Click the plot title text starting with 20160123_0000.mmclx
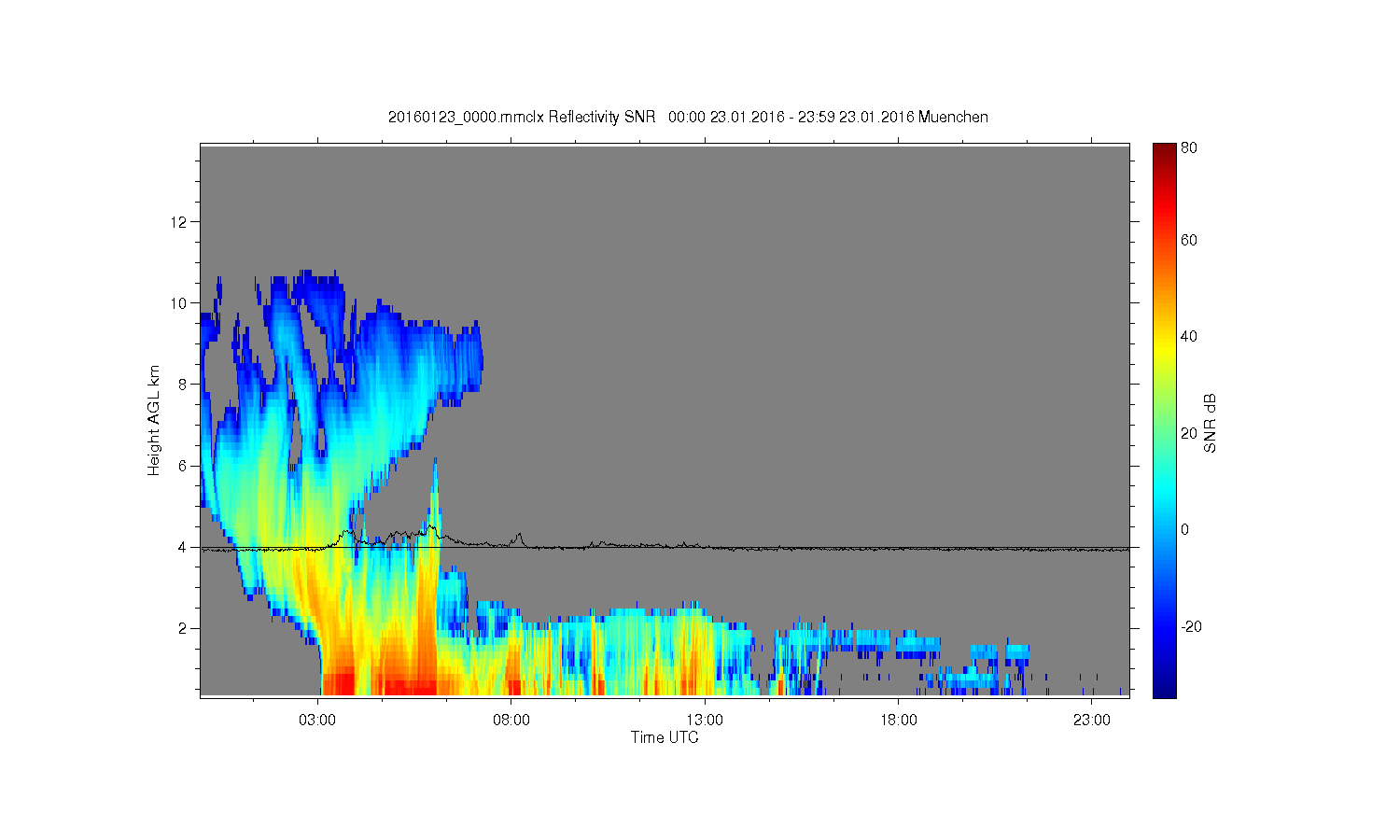The height and width of the screenshot is (840, 1400). [688, 117]
